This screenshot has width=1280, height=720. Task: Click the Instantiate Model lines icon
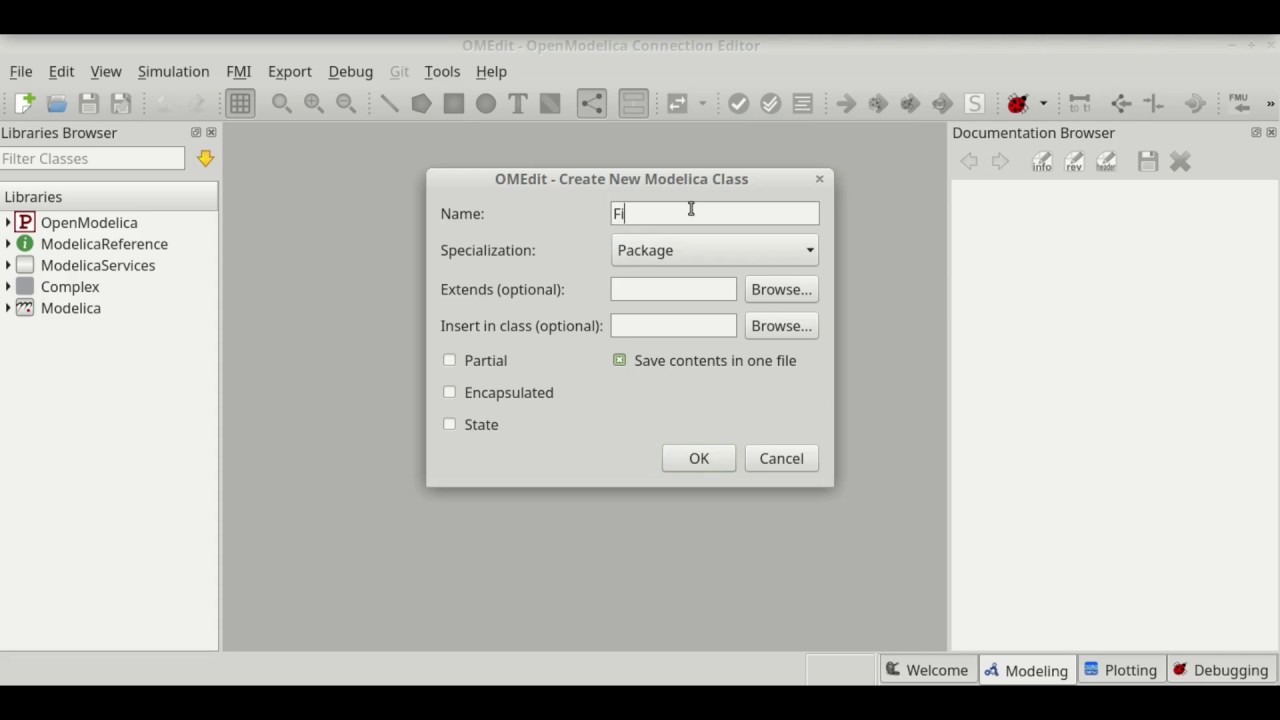(802, 103)
